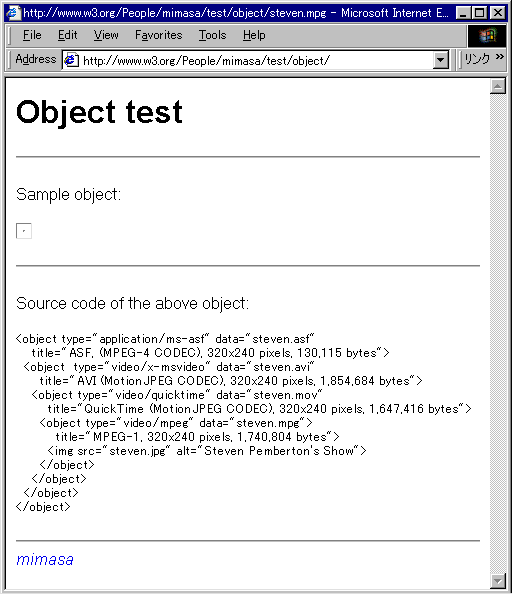Click the リンク links toolbar label
The image size is (512, 595).
click(x=477, y=59)
